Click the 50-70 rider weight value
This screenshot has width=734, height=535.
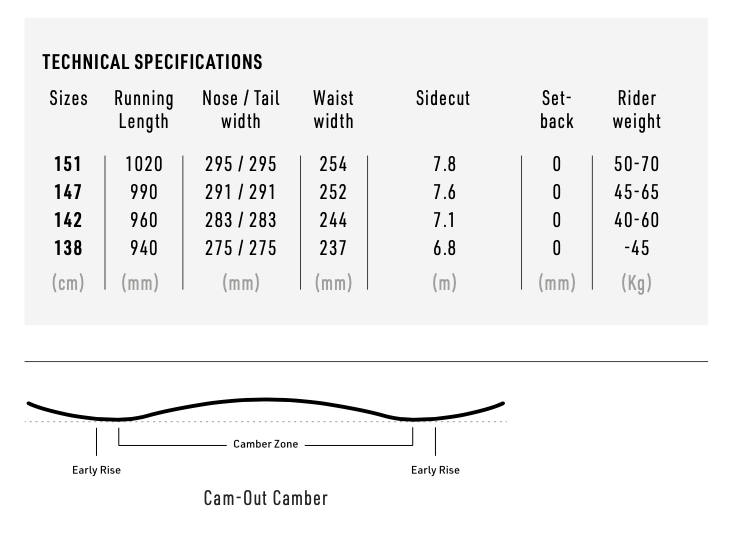tap(637, 164)
